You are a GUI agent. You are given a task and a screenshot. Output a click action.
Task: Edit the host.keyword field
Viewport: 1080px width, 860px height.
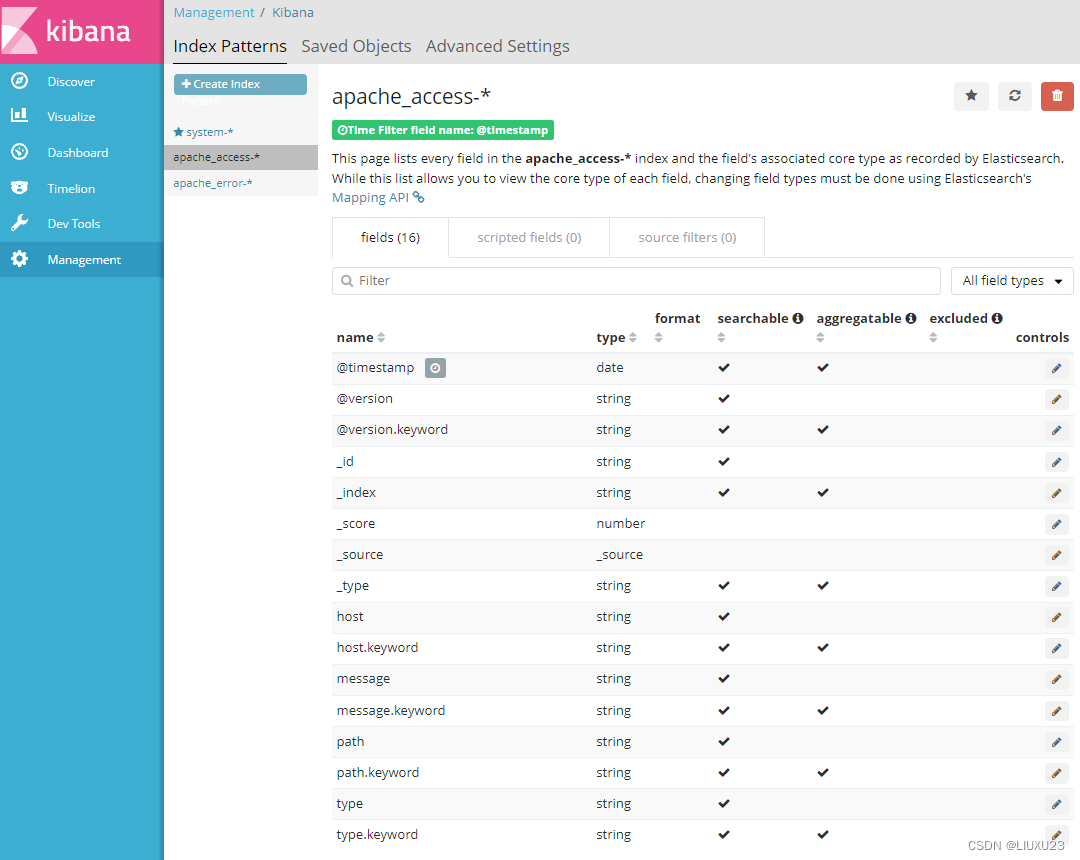pos(1057,648)
